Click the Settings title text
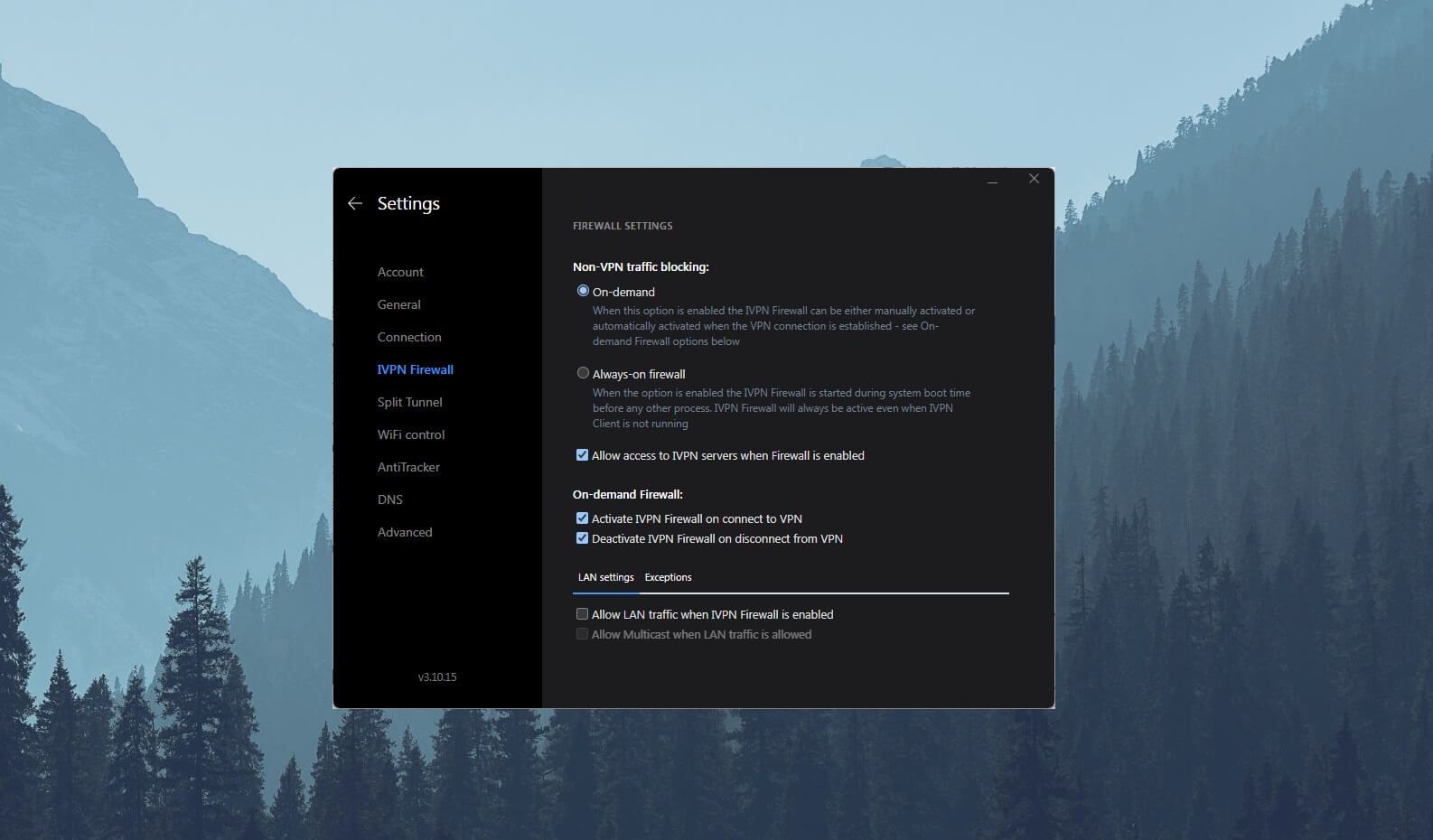This screenshot has height=840, width=1433. [408, 204]
